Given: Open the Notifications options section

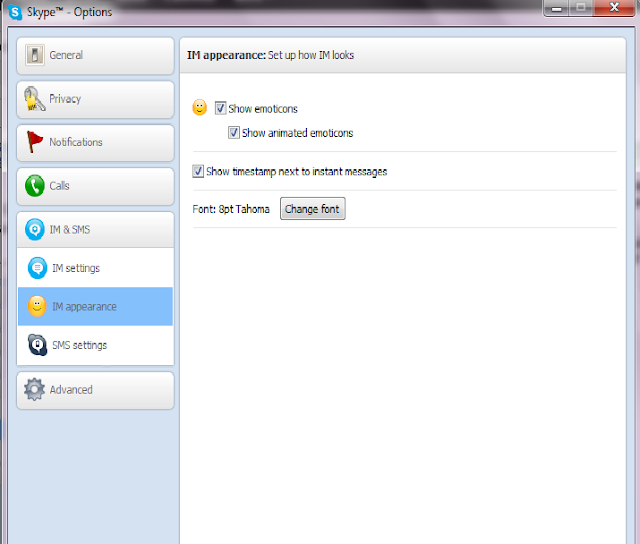Looking at the screenshot, I should tap(95, 143).
